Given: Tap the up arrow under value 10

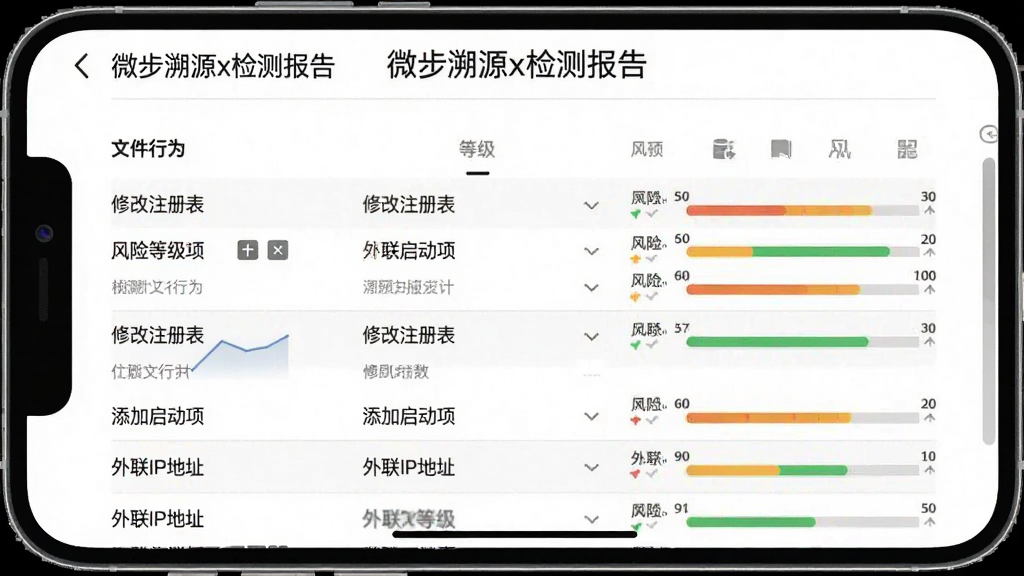Looking at the screenshot, I should (x=929, y=470).
